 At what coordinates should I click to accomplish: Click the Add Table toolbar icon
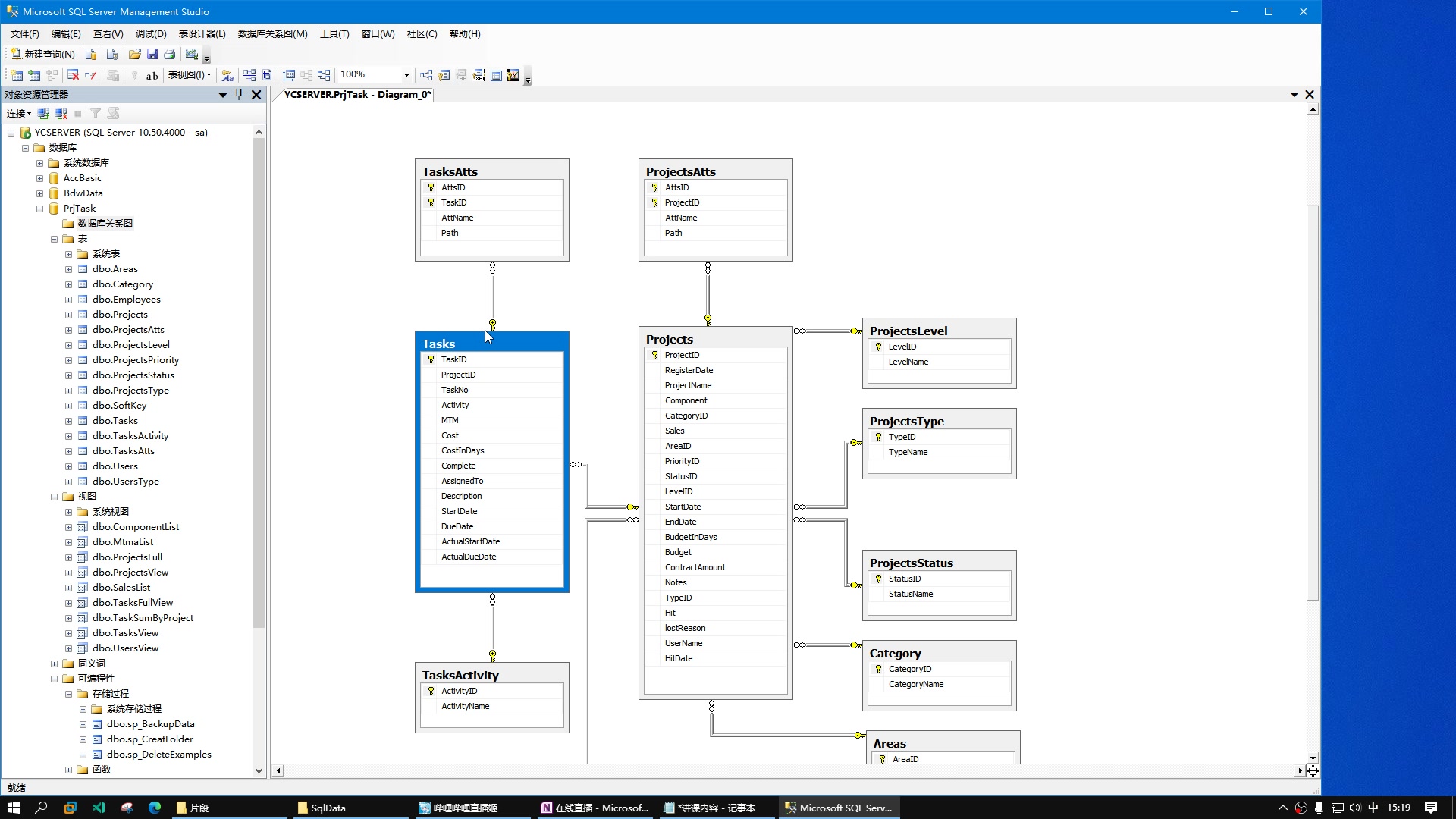[x=34, y=75]
